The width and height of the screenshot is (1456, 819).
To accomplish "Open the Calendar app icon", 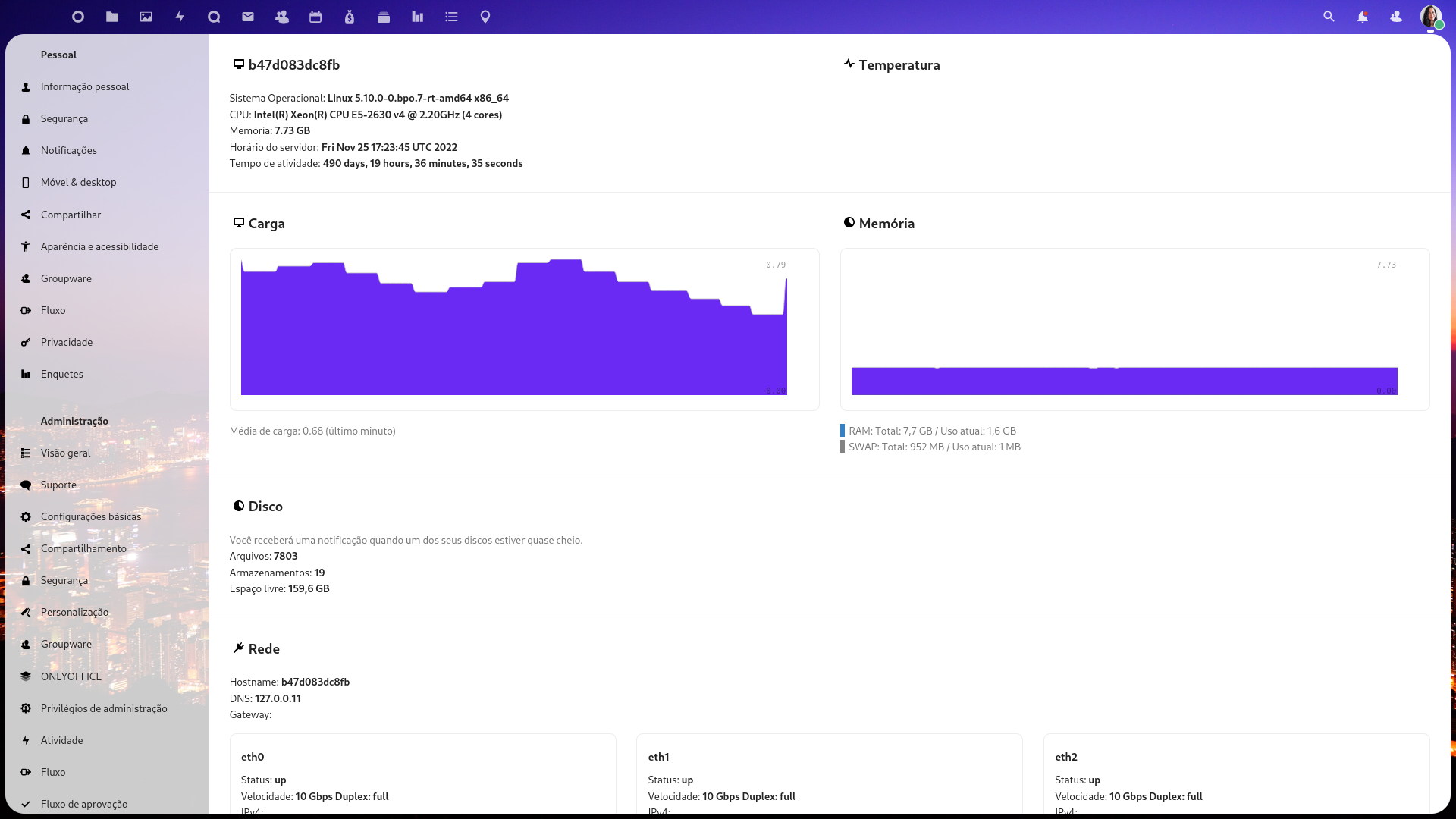I will [315, 17].
